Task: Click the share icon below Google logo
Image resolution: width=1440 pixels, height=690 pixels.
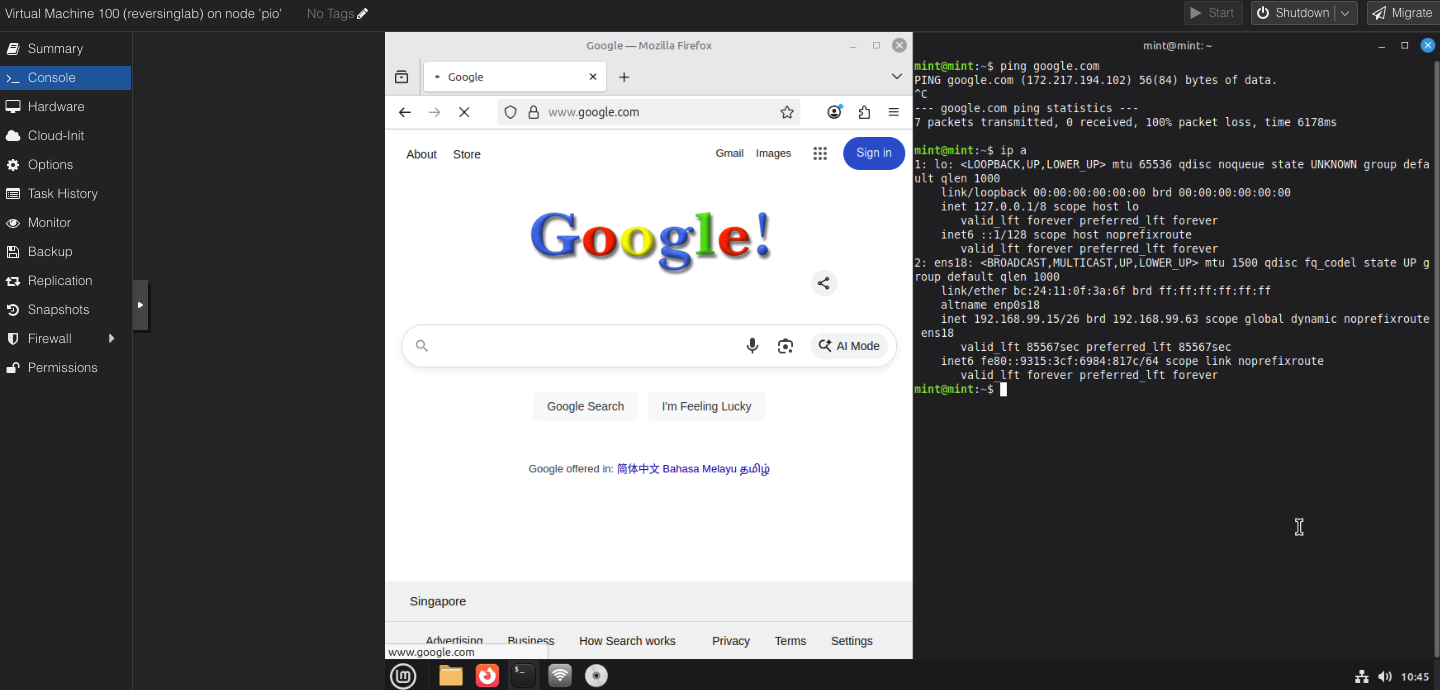Action: 823,283
